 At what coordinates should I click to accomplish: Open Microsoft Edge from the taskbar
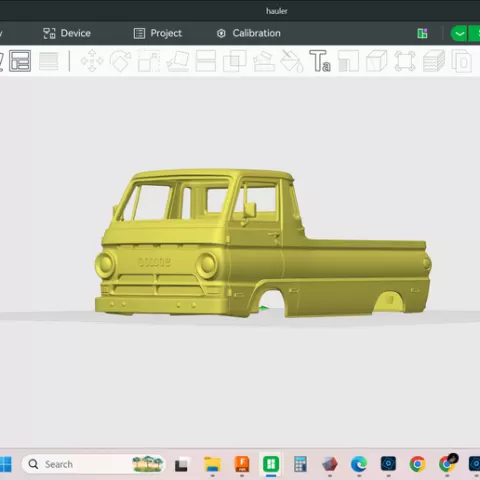point(359,464)
